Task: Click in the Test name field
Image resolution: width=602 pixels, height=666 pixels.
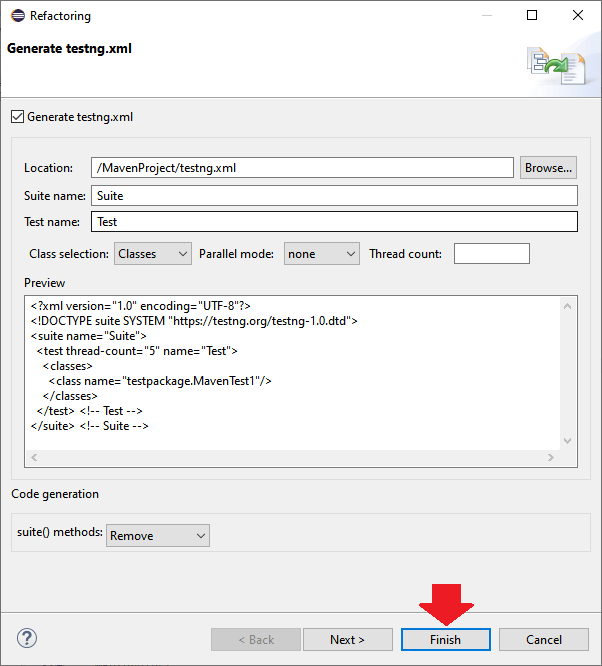Action: [334, 222]
